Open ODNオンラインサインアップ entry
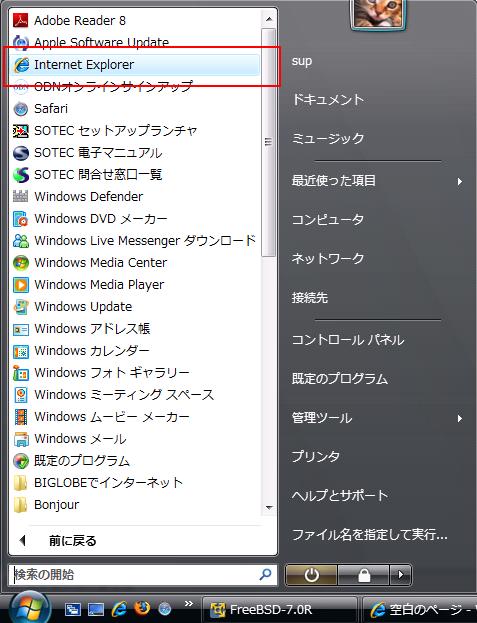The height and width of the screenshot is (623, 477). click(136, 87)
